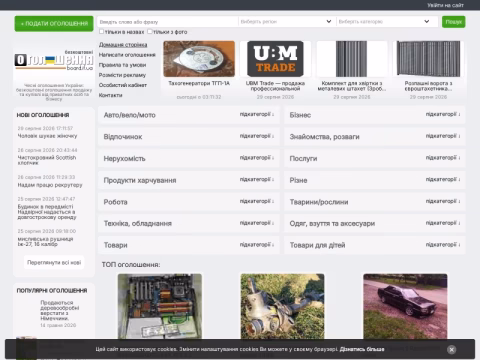Viewport: 480px width, 360px height.
Task: Open the 'Особистий кабінет' menu link
Action: pos(123,85)
